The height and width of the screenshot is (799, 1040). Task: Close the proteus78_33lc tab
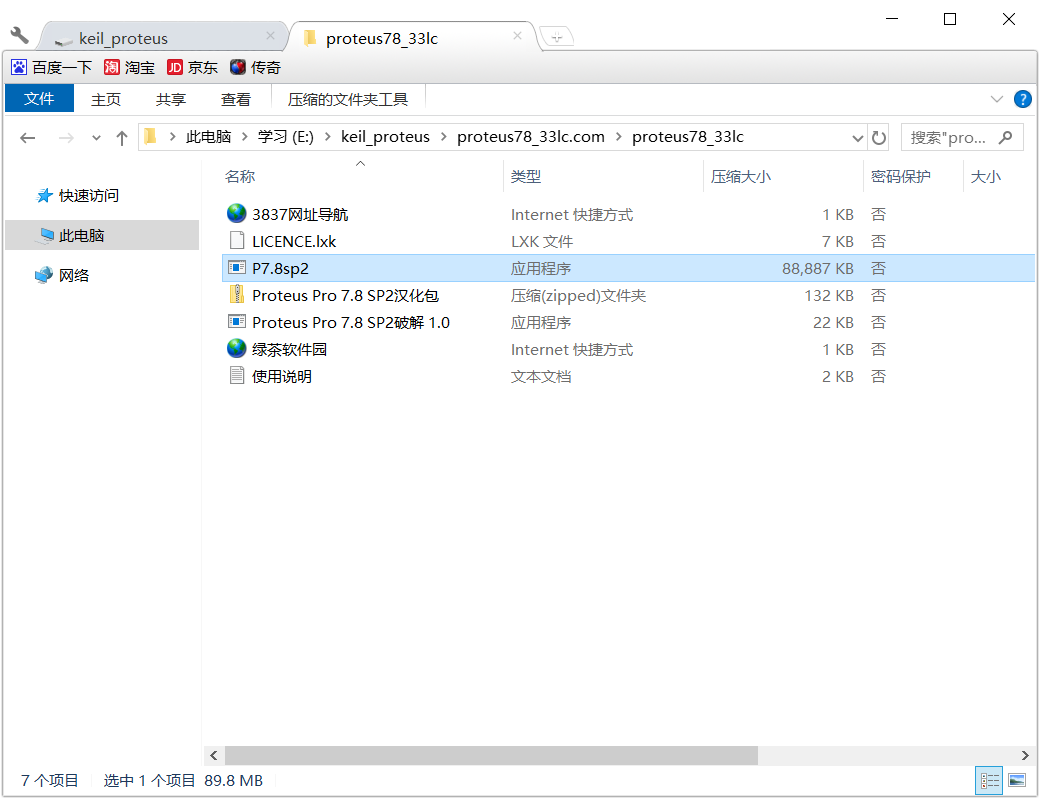pyautogui.click(x=517, y=36)
